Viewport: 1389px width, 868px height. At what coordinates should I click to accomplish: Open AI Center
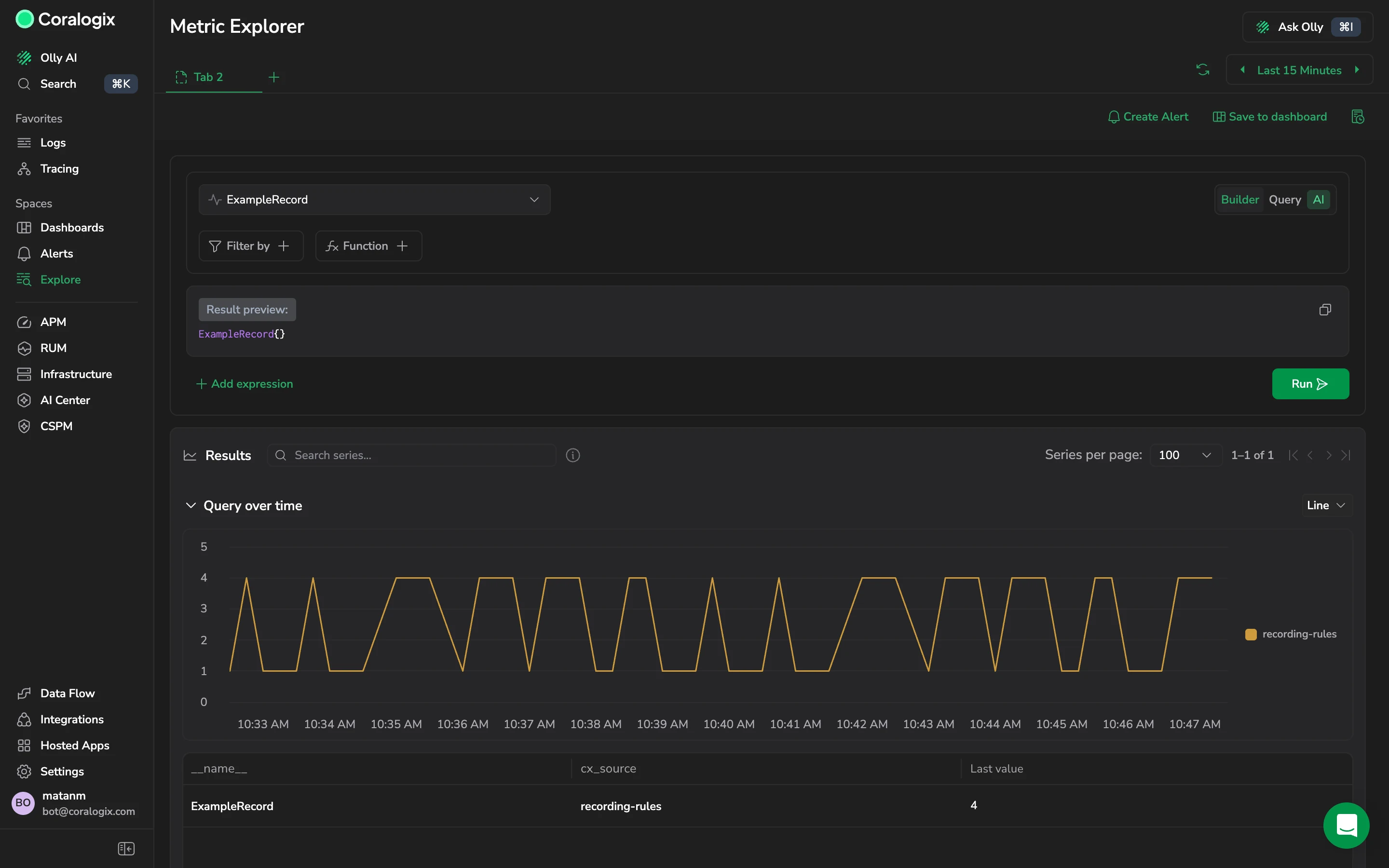[x=65, y=400]
